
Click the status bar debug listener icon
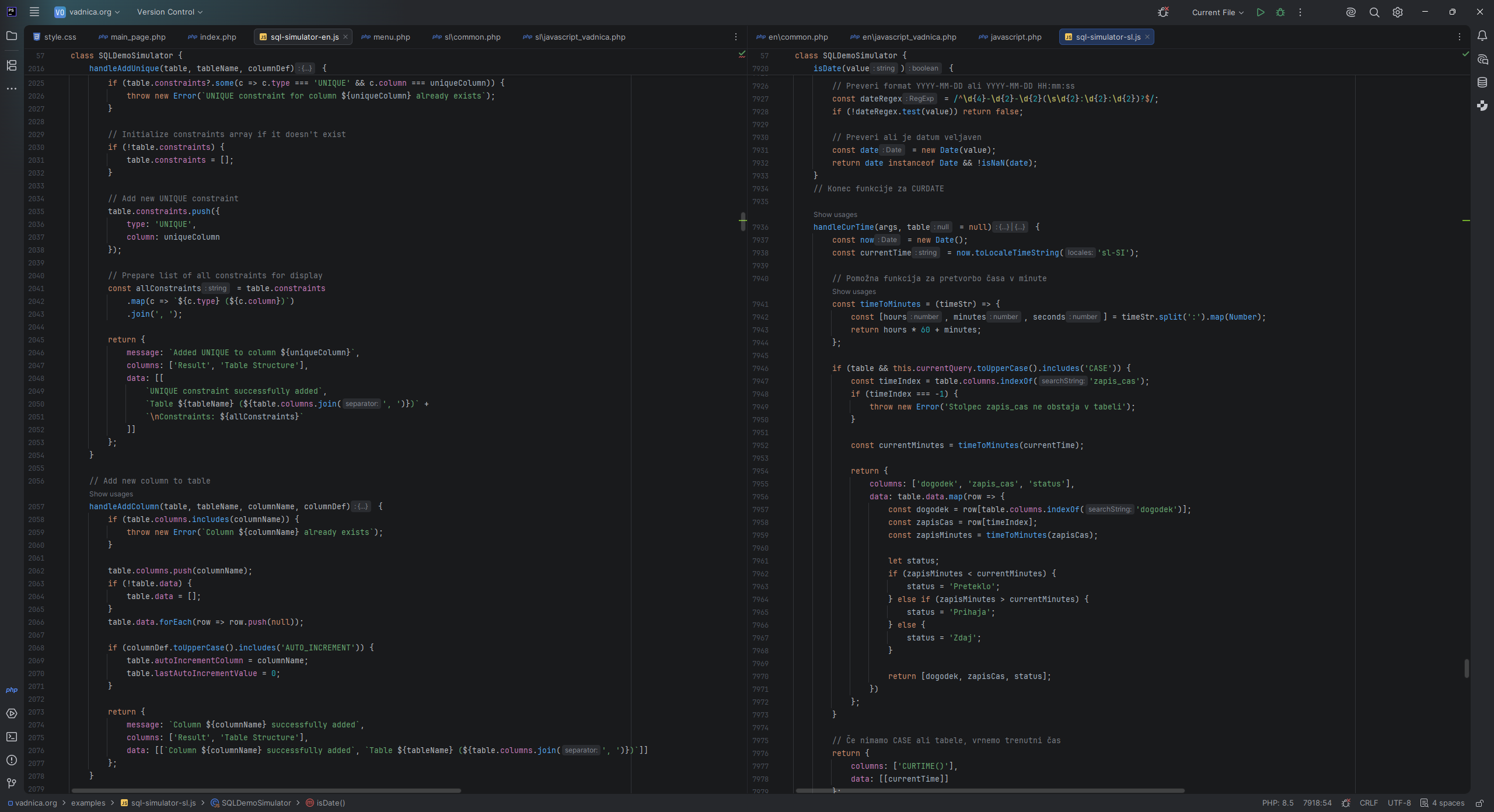tap(1346, 803)
